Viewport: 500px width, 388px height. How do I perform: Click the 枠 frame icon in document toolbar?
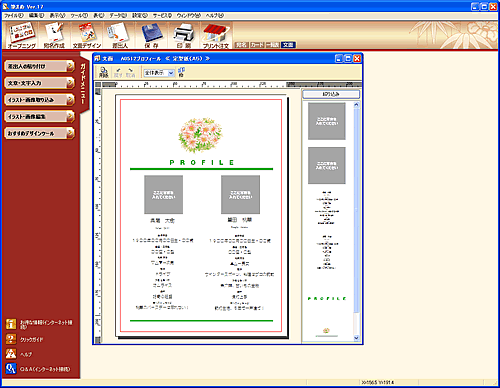pyautogui.click(x=181, y=72)
